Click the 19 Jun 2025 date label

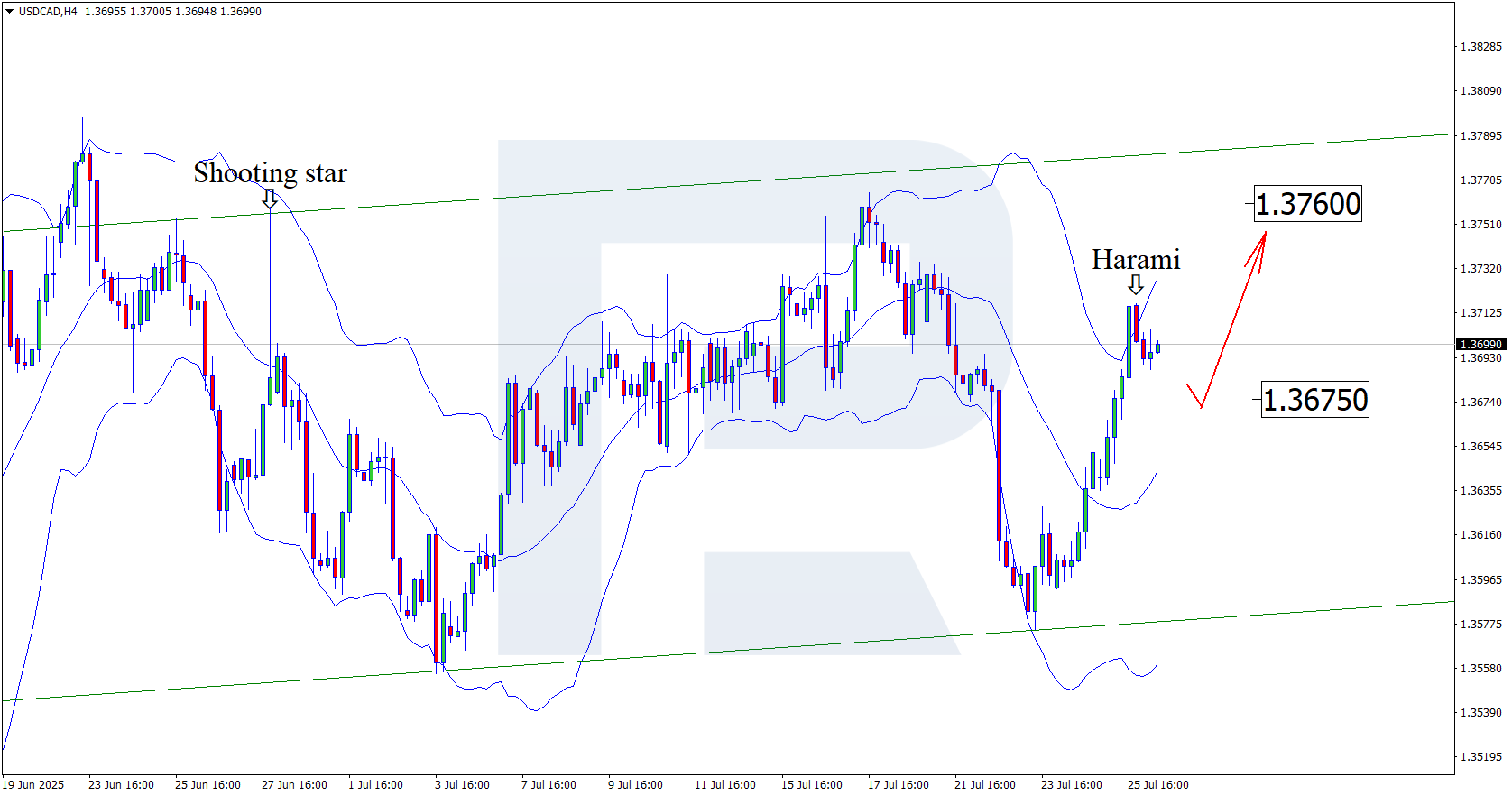pos(33,784)
